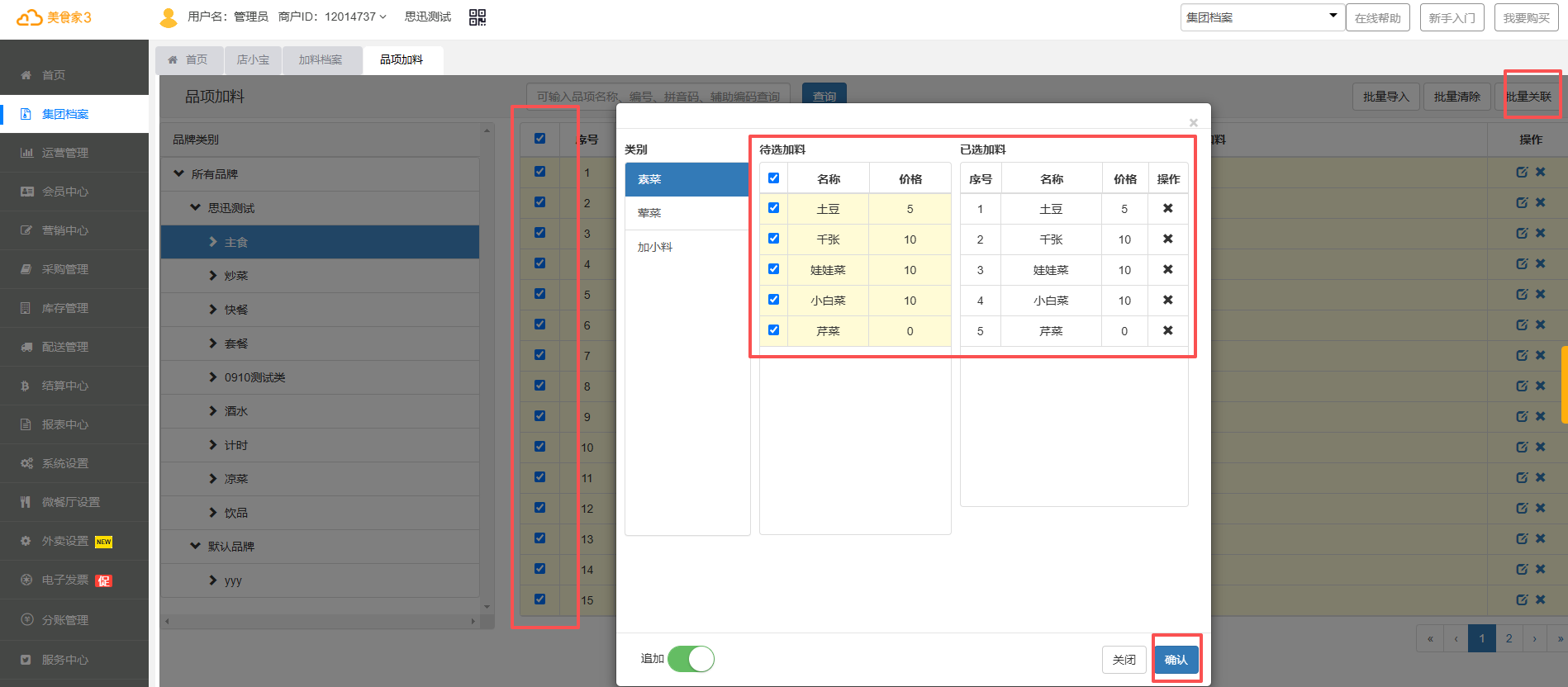This screenshot has width=1568, height=687.
Task: Close the dialog with top-right X icon
Action: (x=1193, y=123)
